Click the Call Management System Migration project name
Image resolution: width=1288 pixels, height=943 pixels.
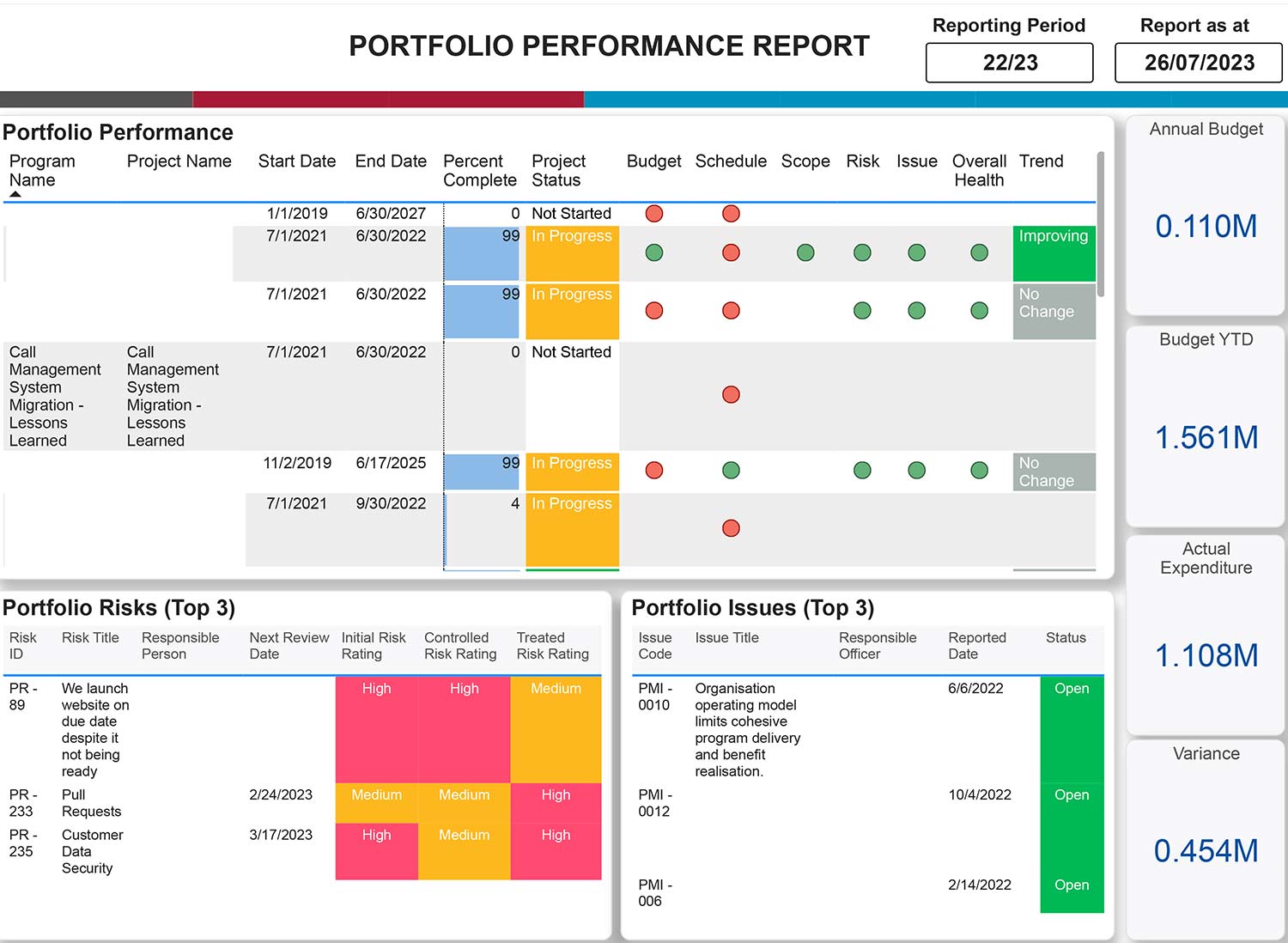pos(173,397)
